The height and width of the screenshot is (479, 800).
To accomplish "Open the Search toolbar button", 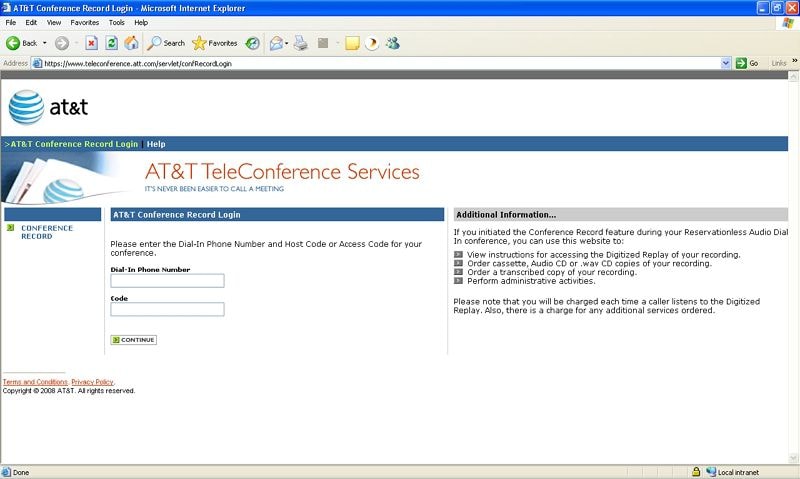I will [166, 43].
